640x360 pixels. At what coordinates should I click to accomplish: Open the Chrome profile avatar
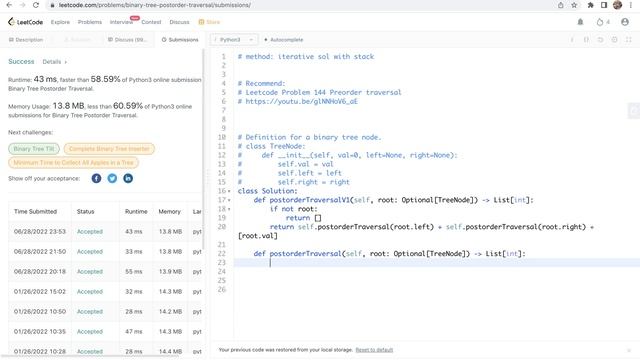pyautogui.click(x=618, y=5)
